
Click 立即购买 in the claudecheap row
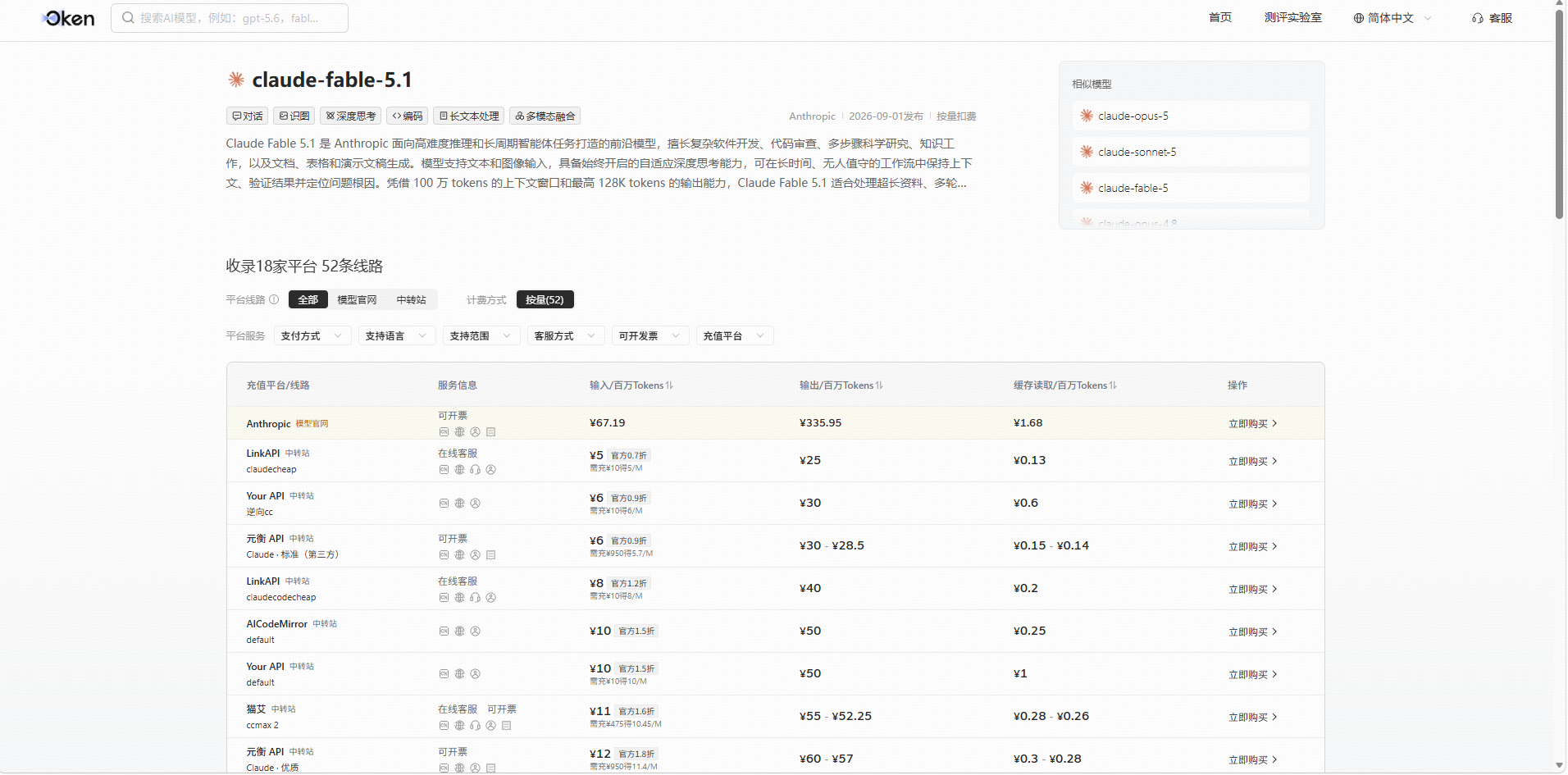[1252, 462]
